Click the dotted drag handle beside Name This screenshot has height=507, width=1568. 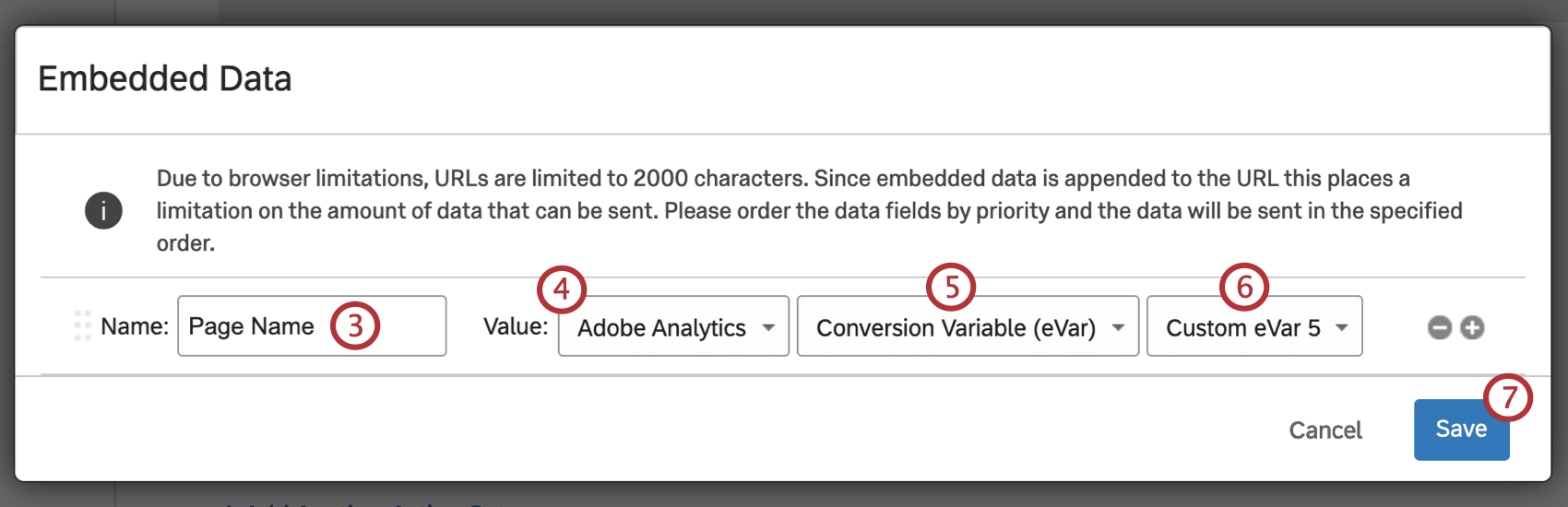82,326
